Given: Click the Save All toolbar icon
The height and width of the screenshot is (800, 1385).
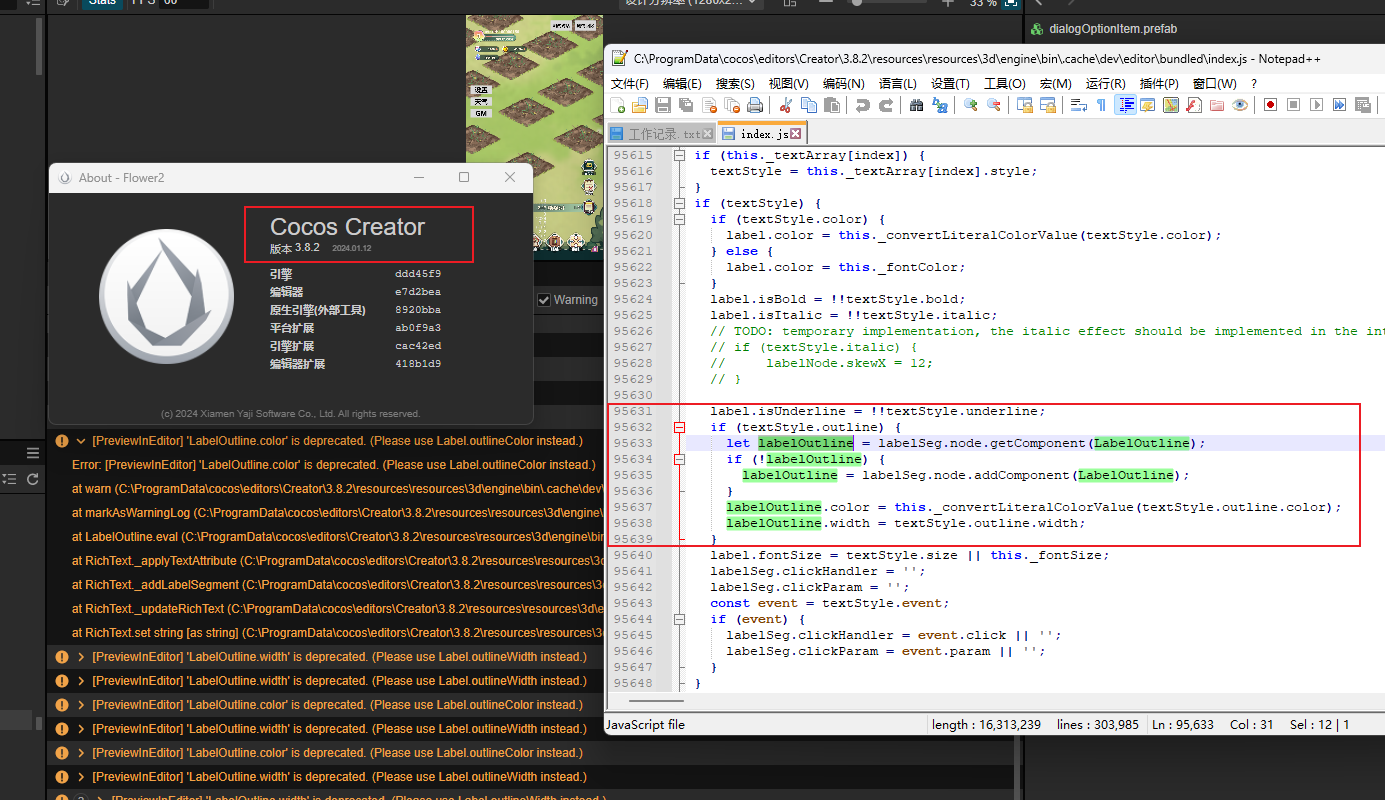Looking at the screenshot, I should (x=686, y=105).
